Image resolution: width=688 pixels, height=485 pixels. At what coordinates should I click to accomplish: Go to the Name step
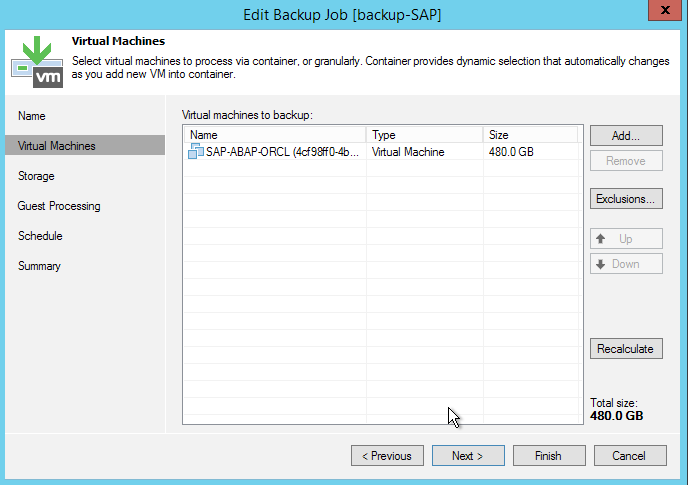point(32,116)
